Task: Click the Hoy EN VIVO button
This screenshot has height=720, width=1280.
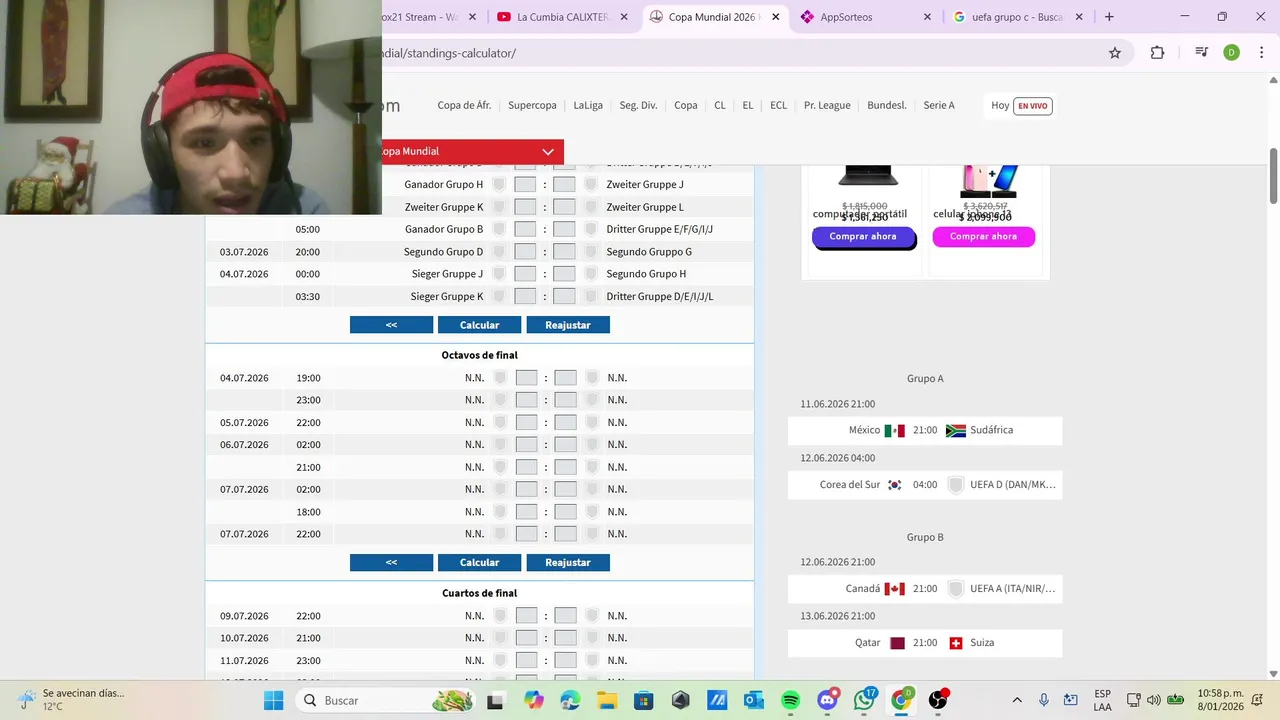Action: click(1021, 105)
